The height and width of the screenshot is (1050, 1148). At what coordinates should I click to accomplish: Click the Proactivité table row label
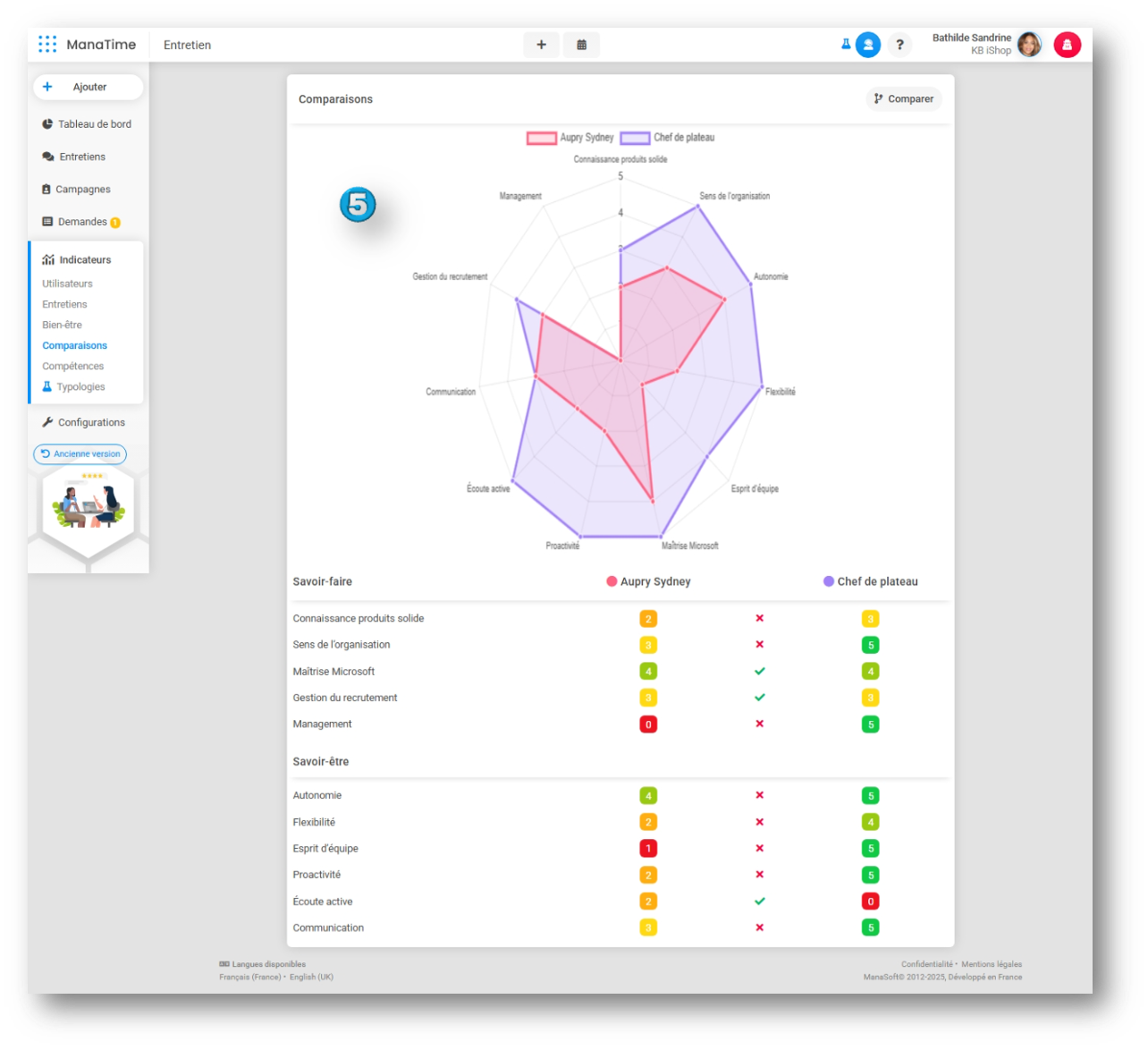(317, 875)
